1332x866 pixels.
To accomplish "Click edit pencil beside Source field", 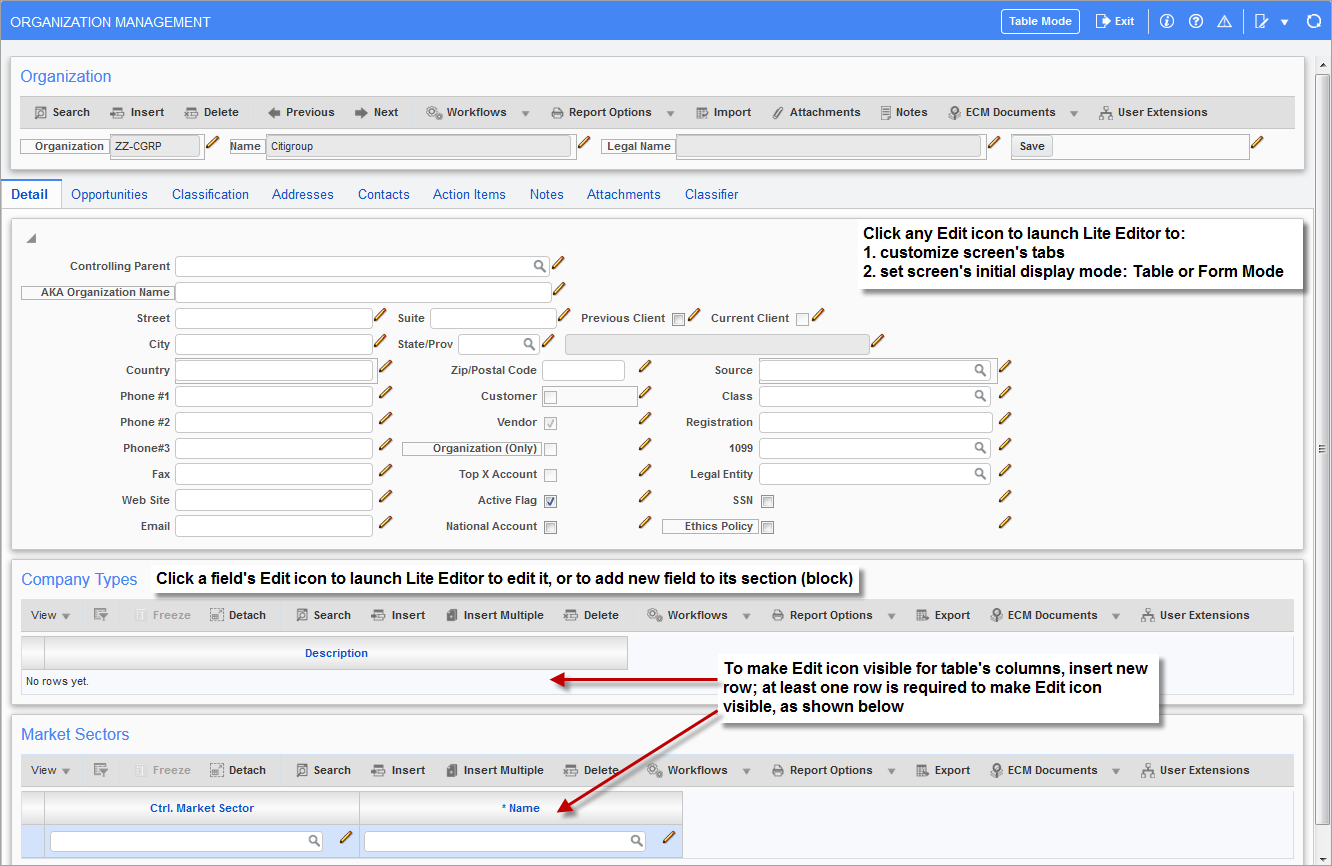I will [1005, 367].
